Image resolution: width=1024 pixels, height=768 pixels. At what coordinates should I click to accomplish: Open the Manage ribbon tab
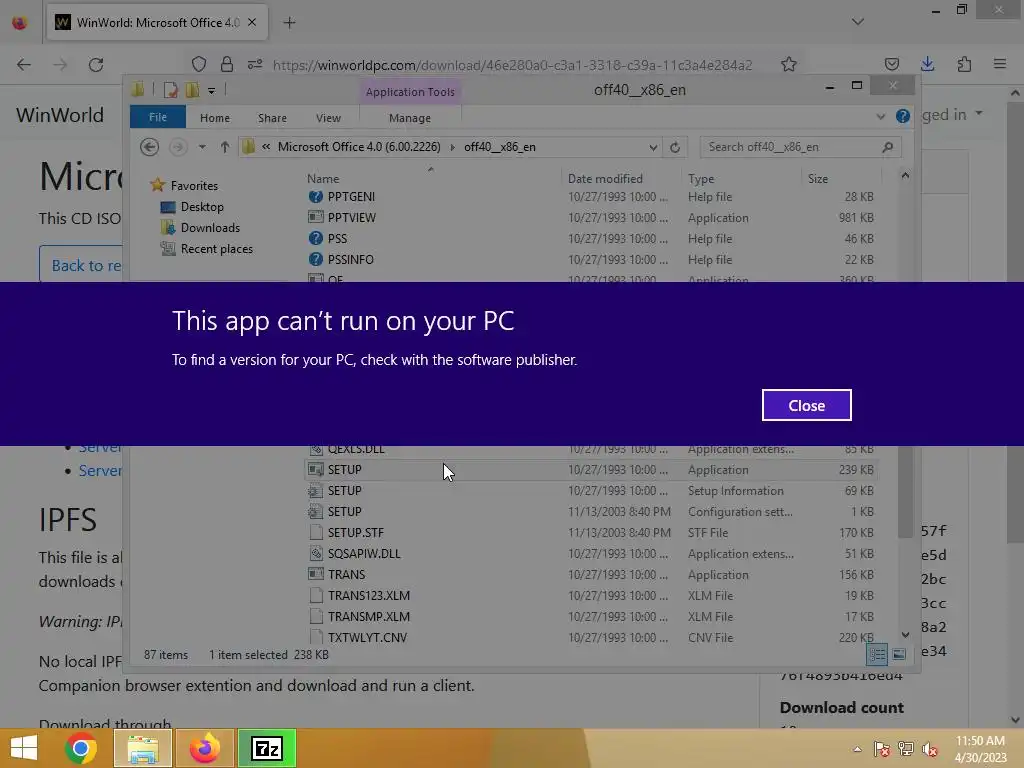click(x=410, y=118)
